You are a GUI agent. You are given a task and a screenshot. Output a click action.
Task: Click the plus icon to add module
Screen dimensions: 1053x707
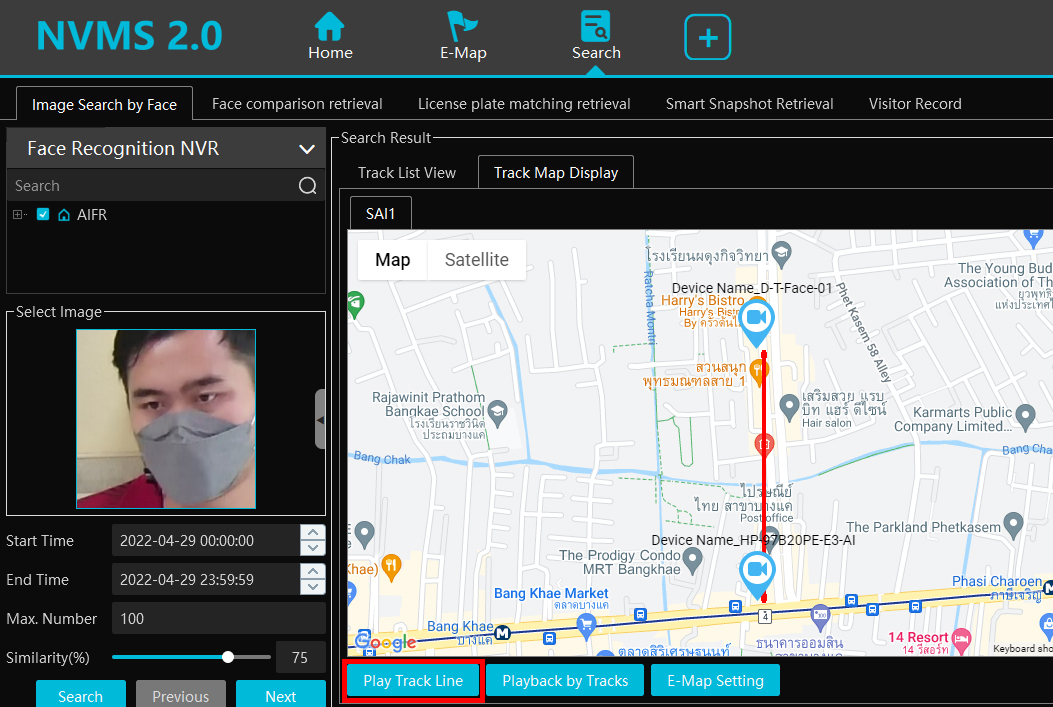pyautogui.click(x=707, y=38)
